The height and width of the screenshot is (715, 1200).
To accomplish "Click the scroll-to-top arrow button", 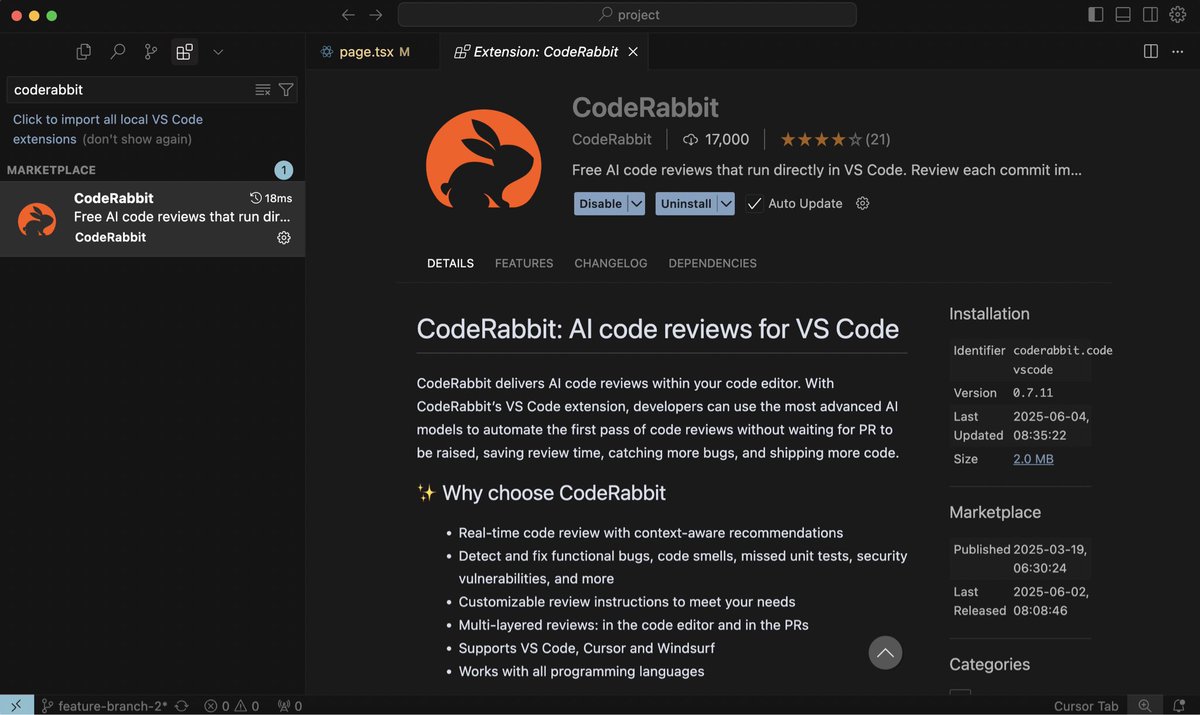I will (x=885, y=653).
